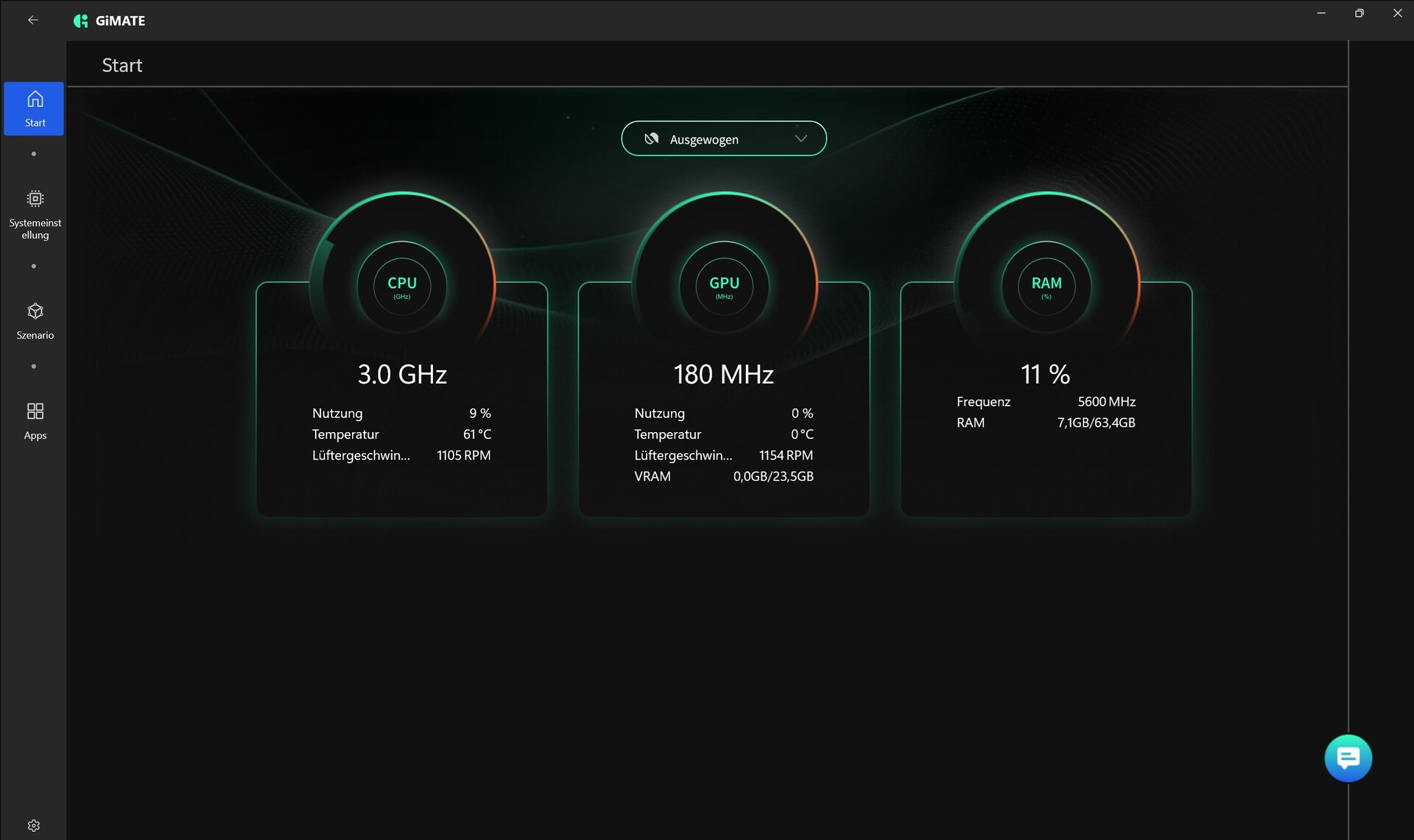The width and height of the screenshot is (1414, 840).
Task: Open settings gear at sidebar bottom
Action: click(x=34, y=825)
